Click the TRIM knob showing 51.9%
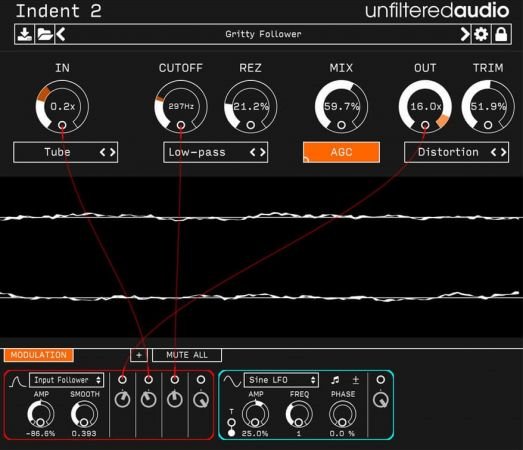Image resolution: width=523 pixels, height=450 pixels. point(488,106)
